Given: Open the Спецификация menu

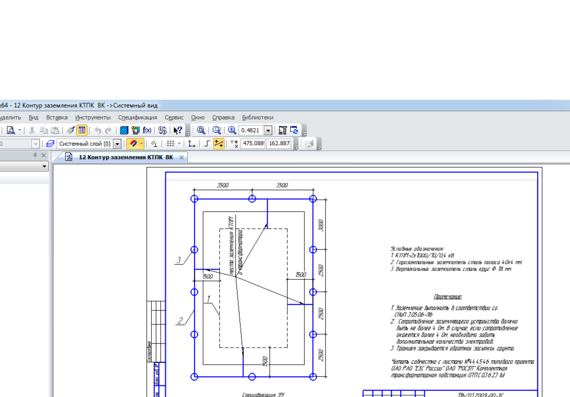Looking at the screenshot, I should click(137, 117).
